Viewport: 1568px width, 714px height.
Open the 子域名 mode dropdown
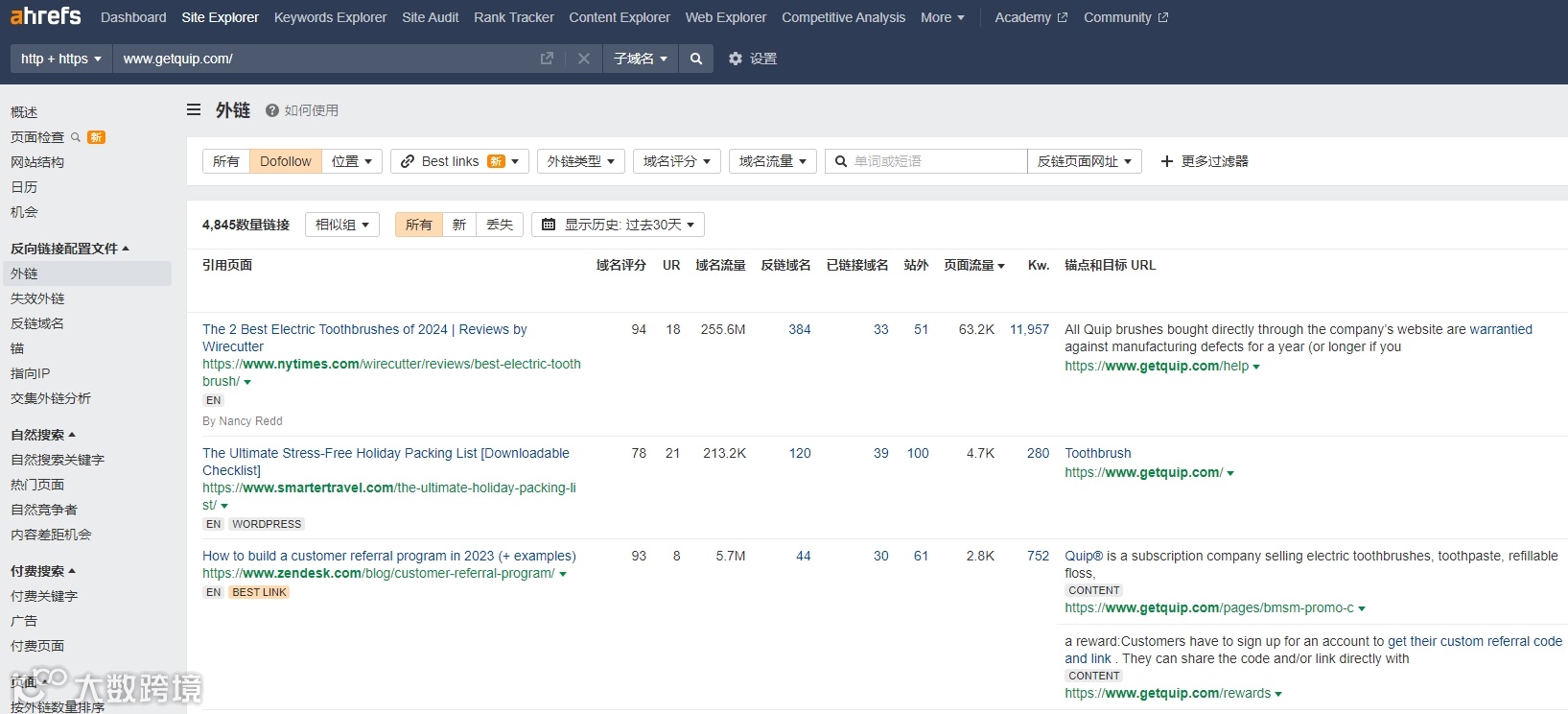641,59
